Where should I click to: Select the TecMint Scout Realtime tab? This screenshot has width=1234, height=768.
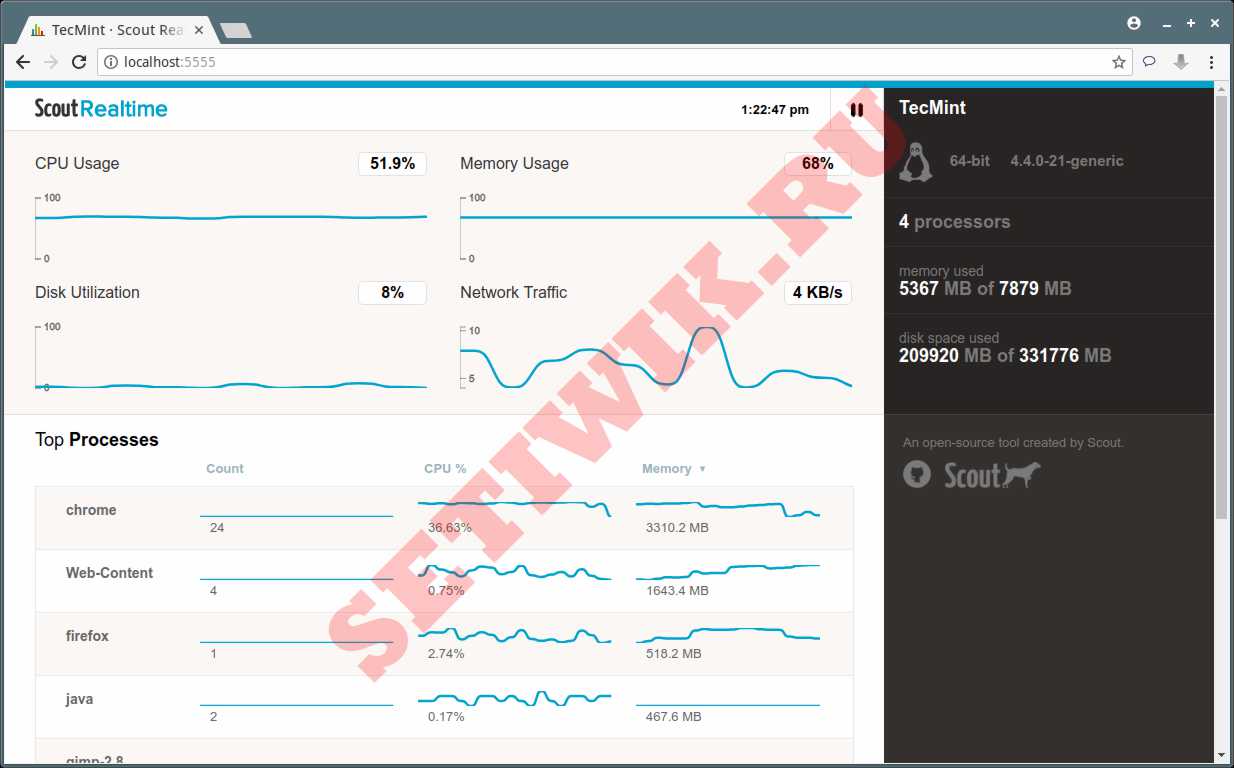[x=118, y=29]
